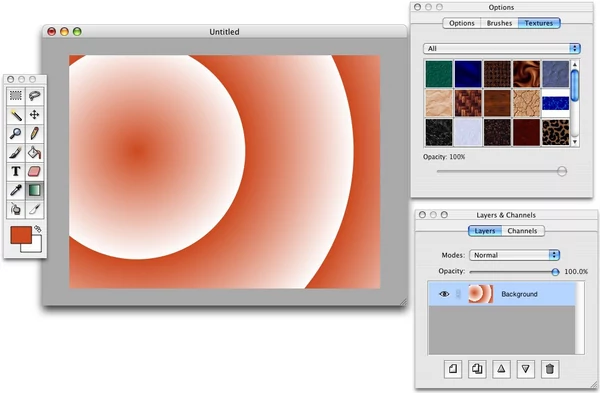Screen dimensions: 600x393
Task: Open the Modes dropdown showing Normal
Action: [515, 255]
